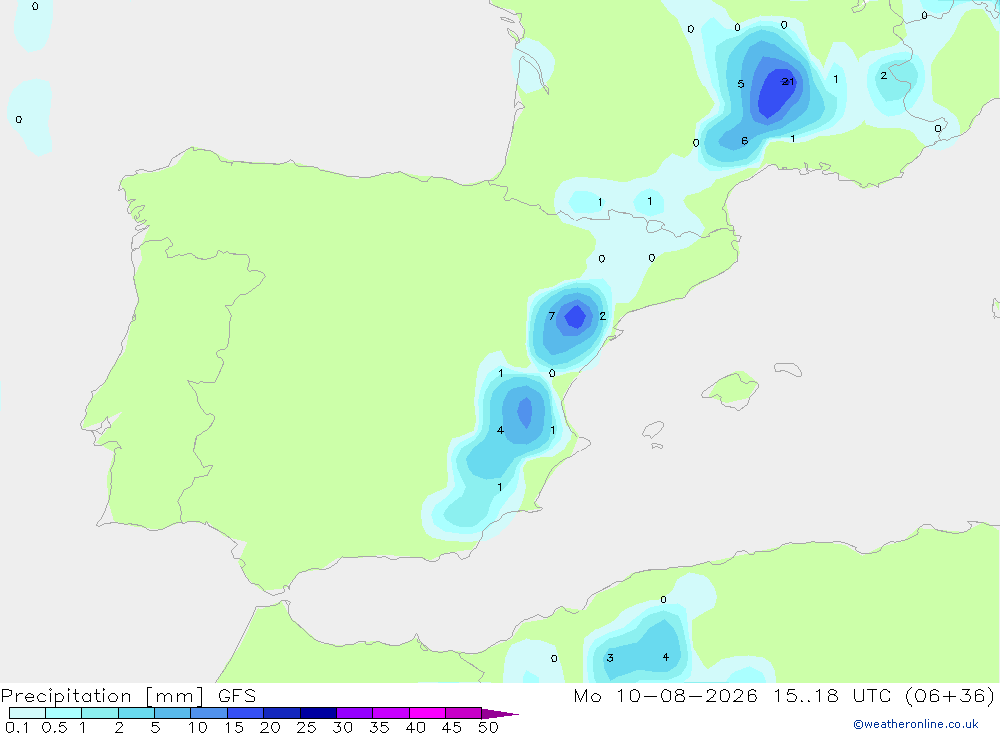Viewport: 1000px width, 733px height.
Task: Select the 20–25 mm legend swatch
Action: pos(282,713)
